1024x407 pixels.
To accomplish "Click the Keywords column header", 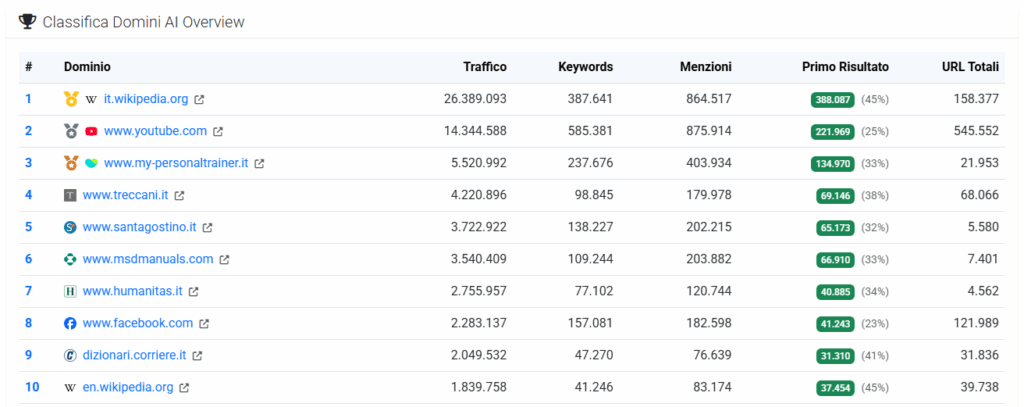I will pyautogui.click(x=586, y=67).
